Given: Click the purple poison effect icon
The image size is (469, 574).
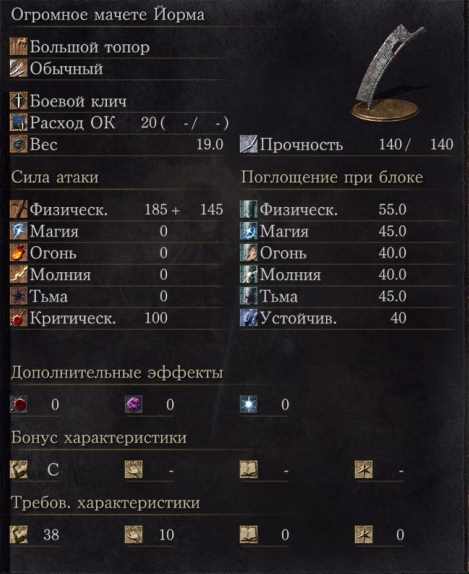Looking at the screenshot, I should click(134, 405).
